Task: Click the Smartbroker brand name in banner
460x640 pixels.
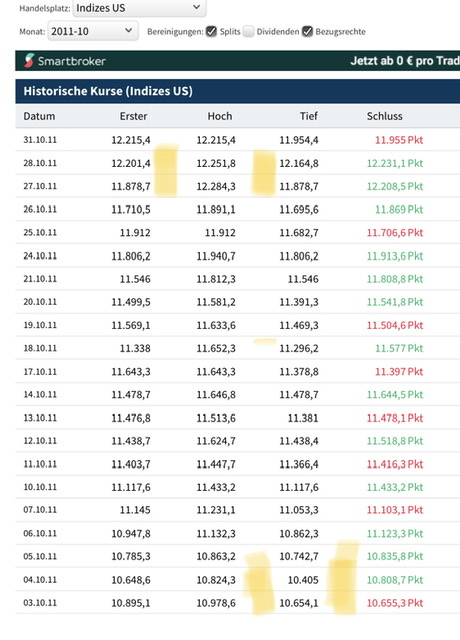Action: point(72,61)
